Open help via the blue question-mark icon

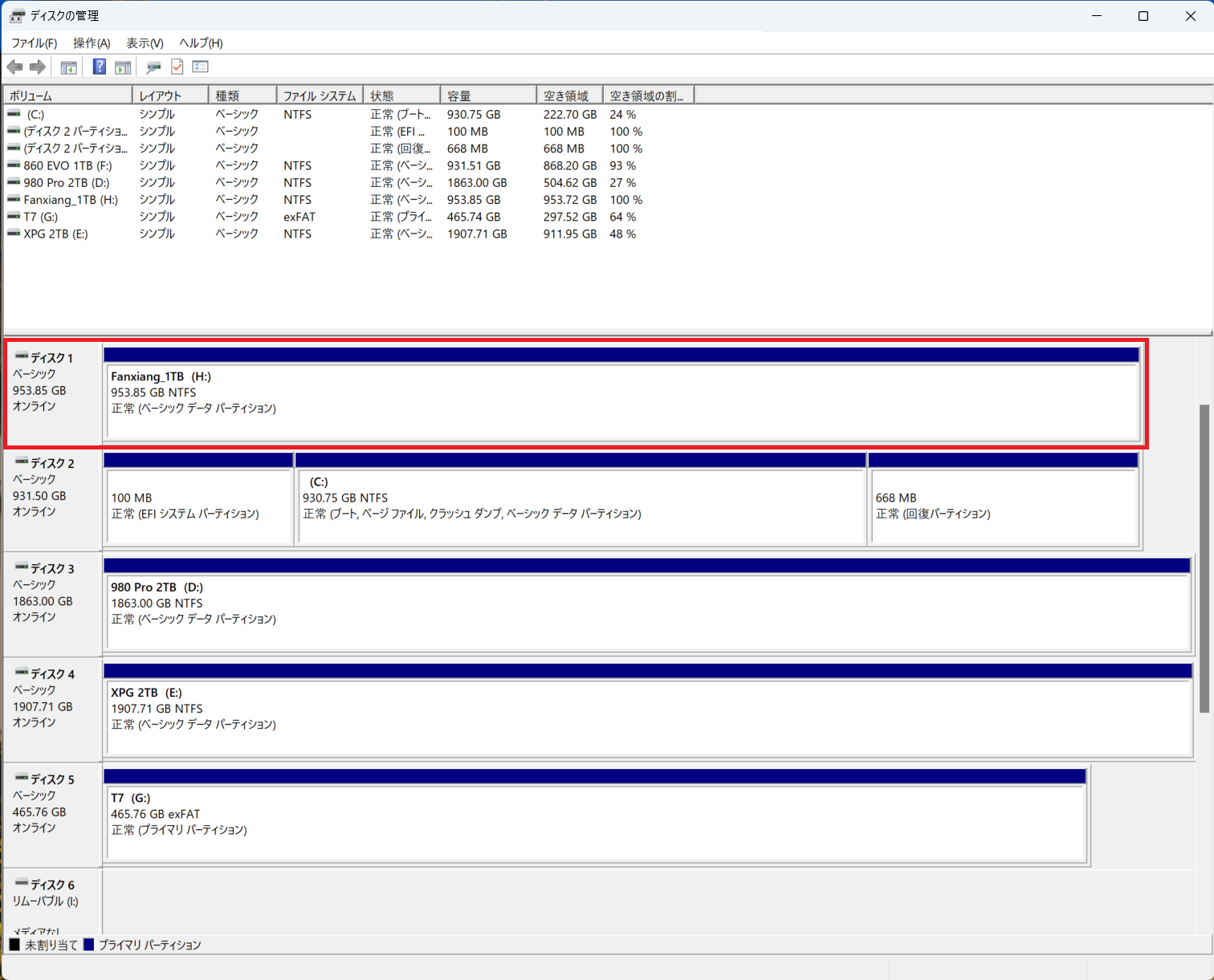coord(100,67)
